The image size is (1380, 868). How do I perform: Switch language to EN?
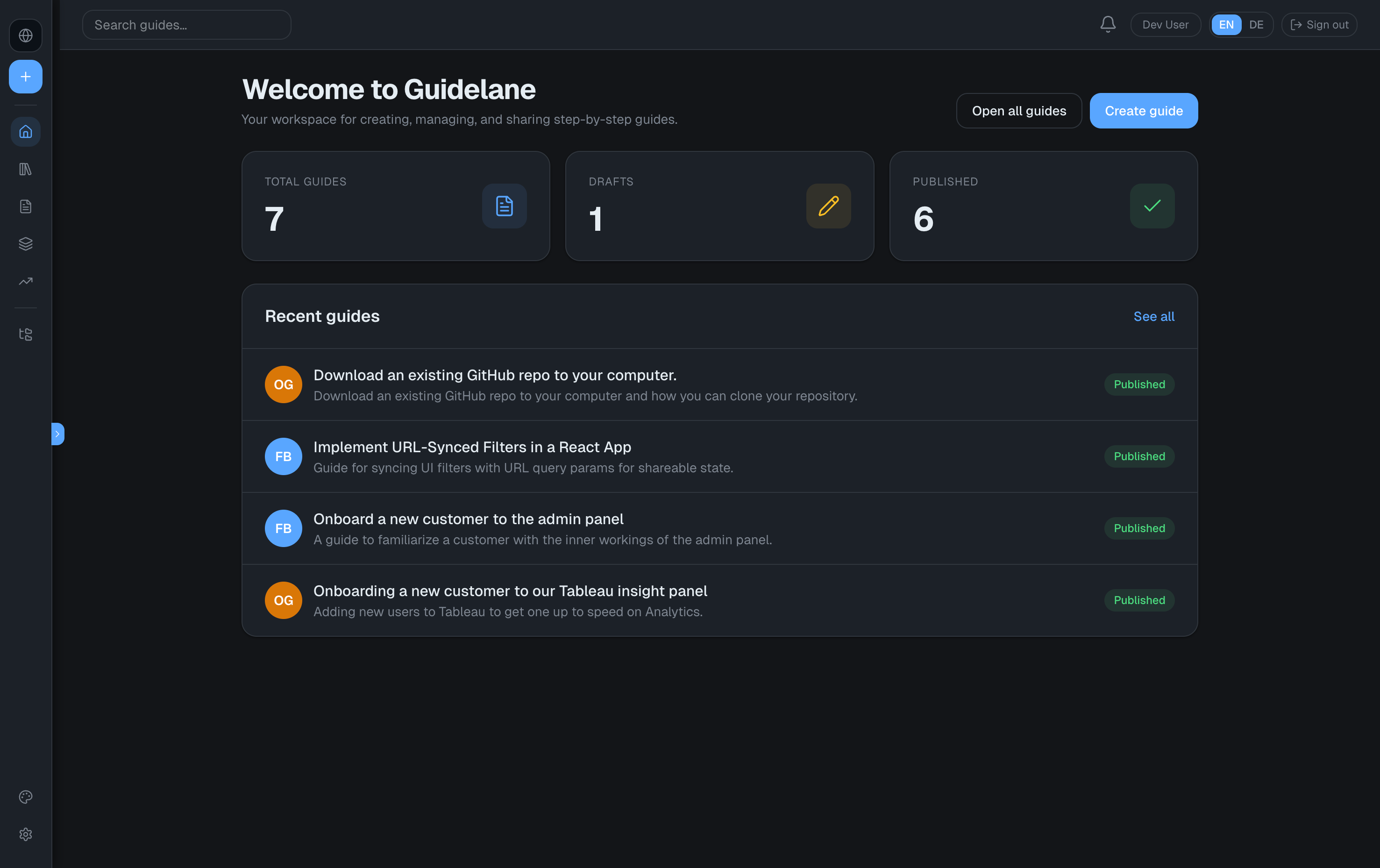[1226, 25]
